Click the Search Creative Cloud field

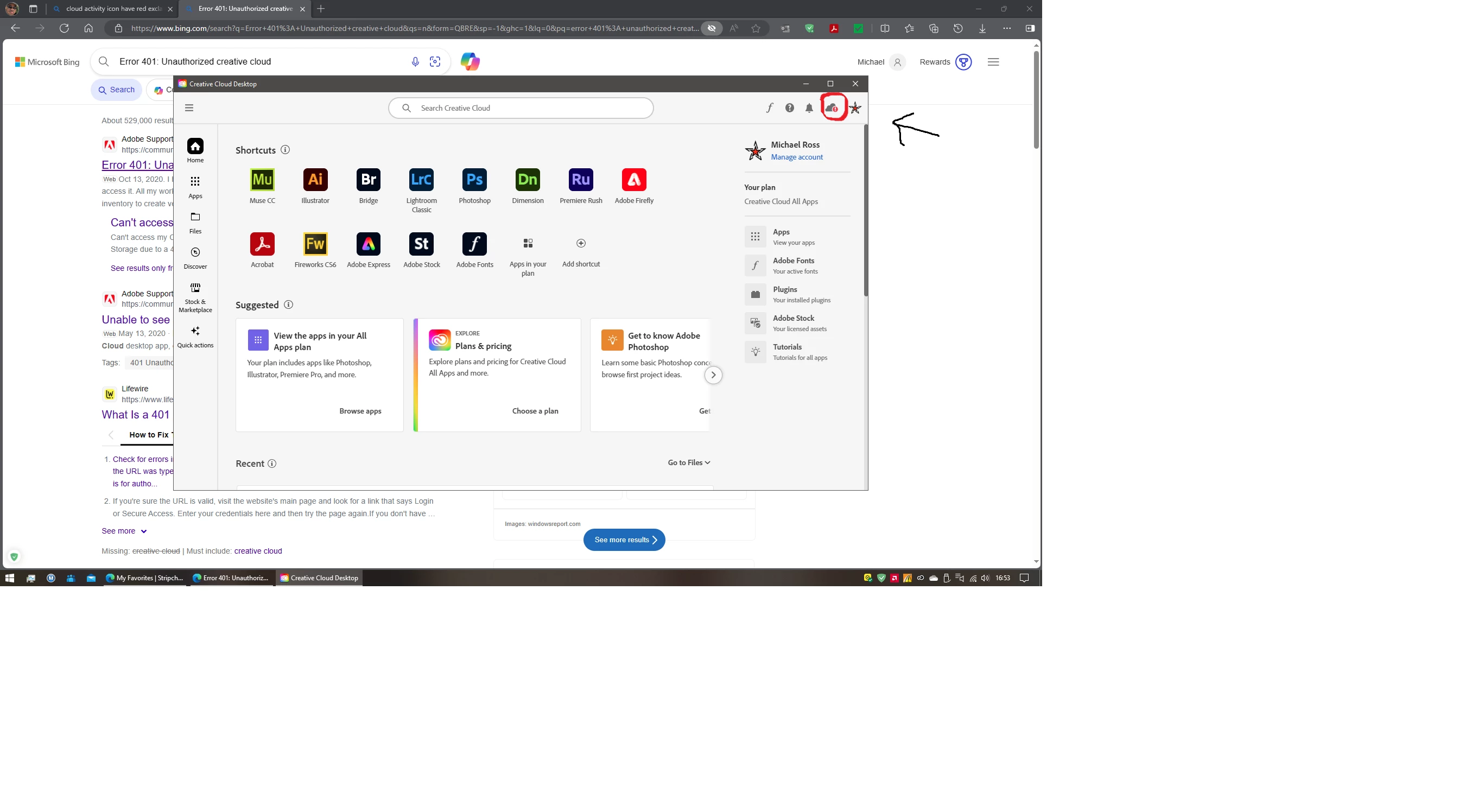[x=520, y=108]
